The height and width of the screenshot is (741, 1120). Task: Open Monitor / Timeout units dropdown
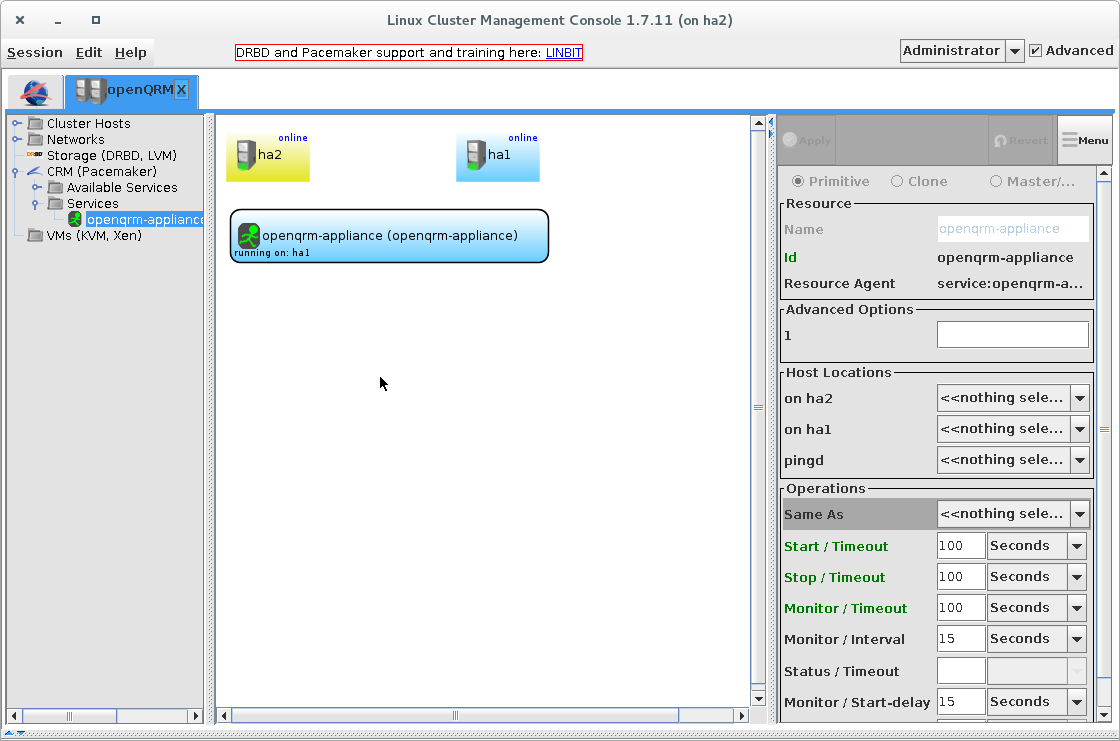[x=1076, y=609]
